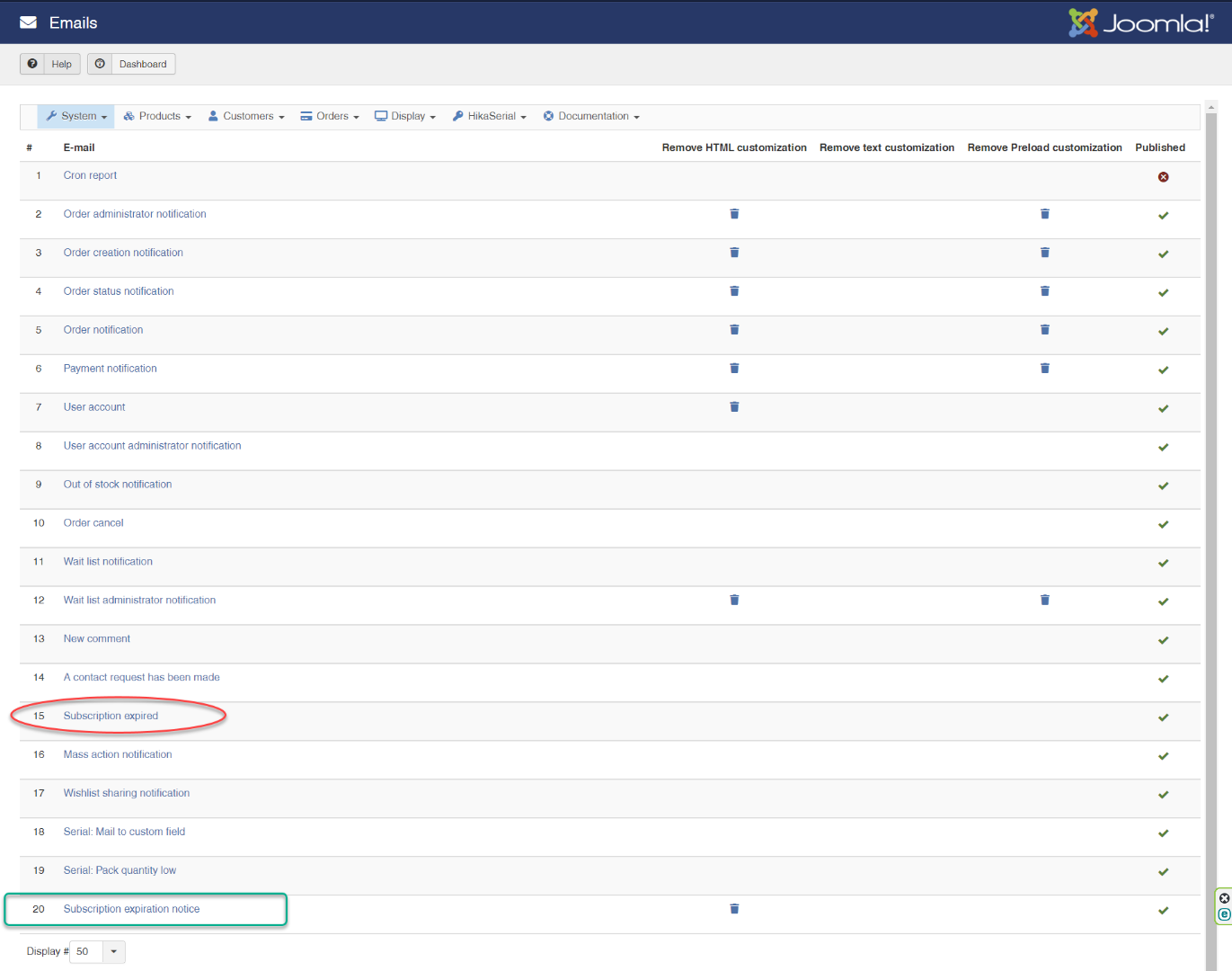The width and height of the screenshot is (1232, 971).
Task: Click the Joomla logo
Action: 1140,22
